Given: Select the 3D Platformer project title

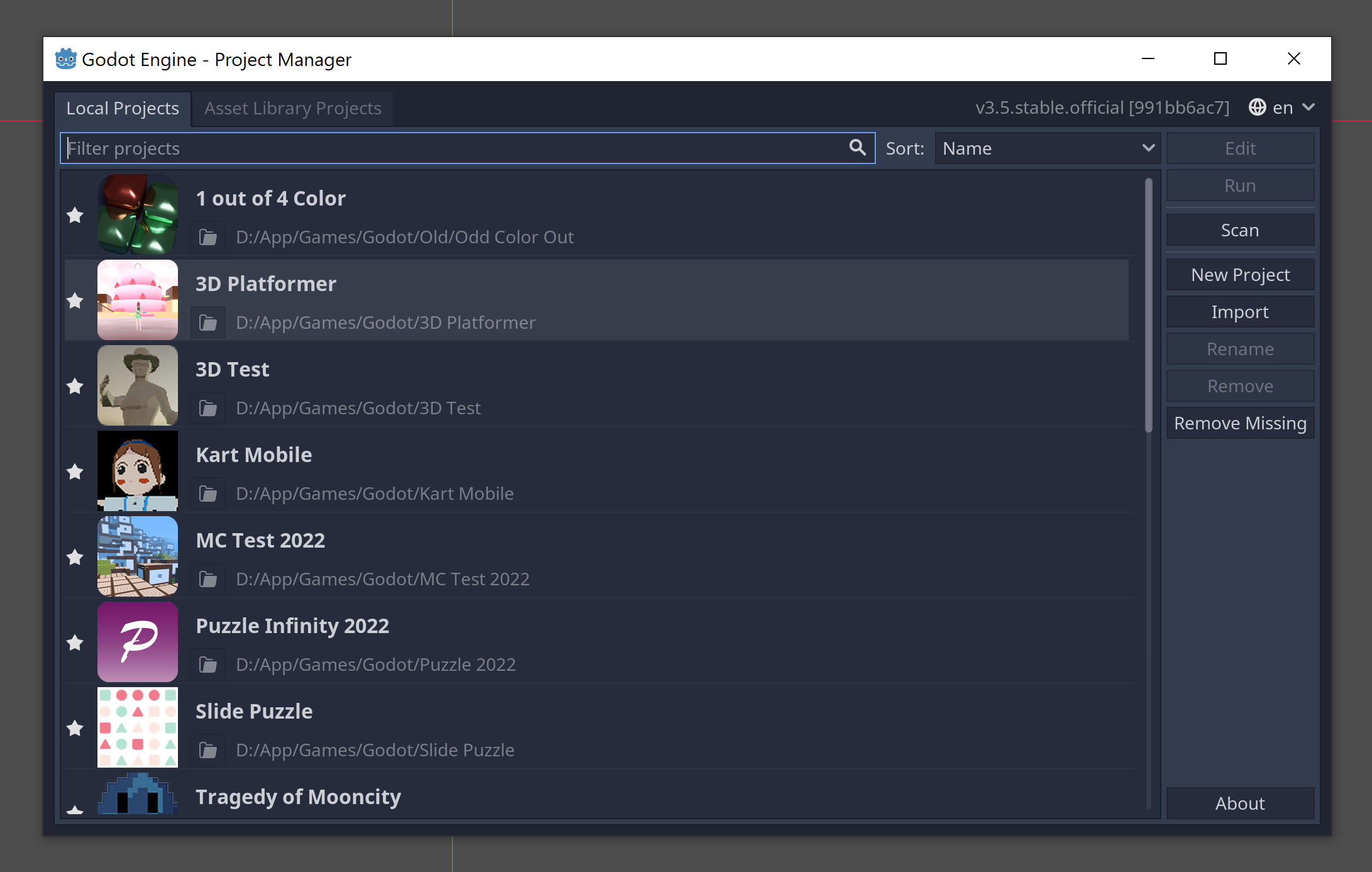Looking at the screenshot, I should point(266,284).
